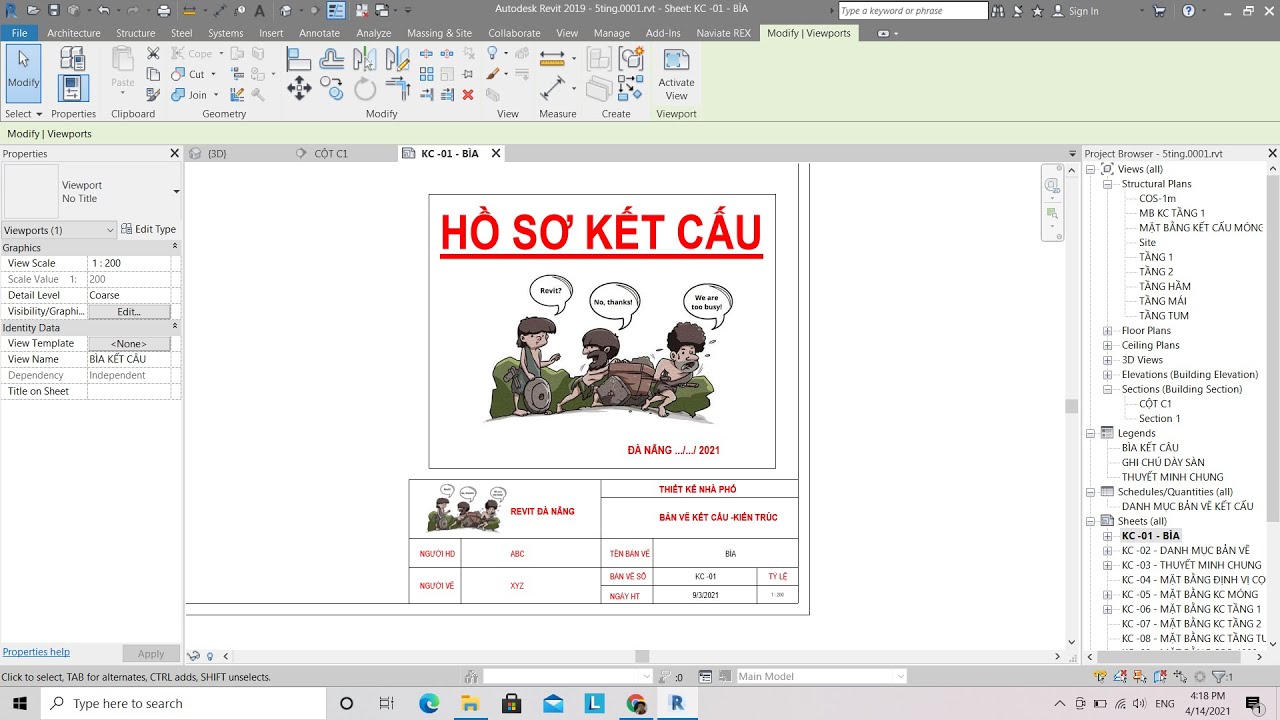Open the Architecture ribbon tab

[74, 33]
